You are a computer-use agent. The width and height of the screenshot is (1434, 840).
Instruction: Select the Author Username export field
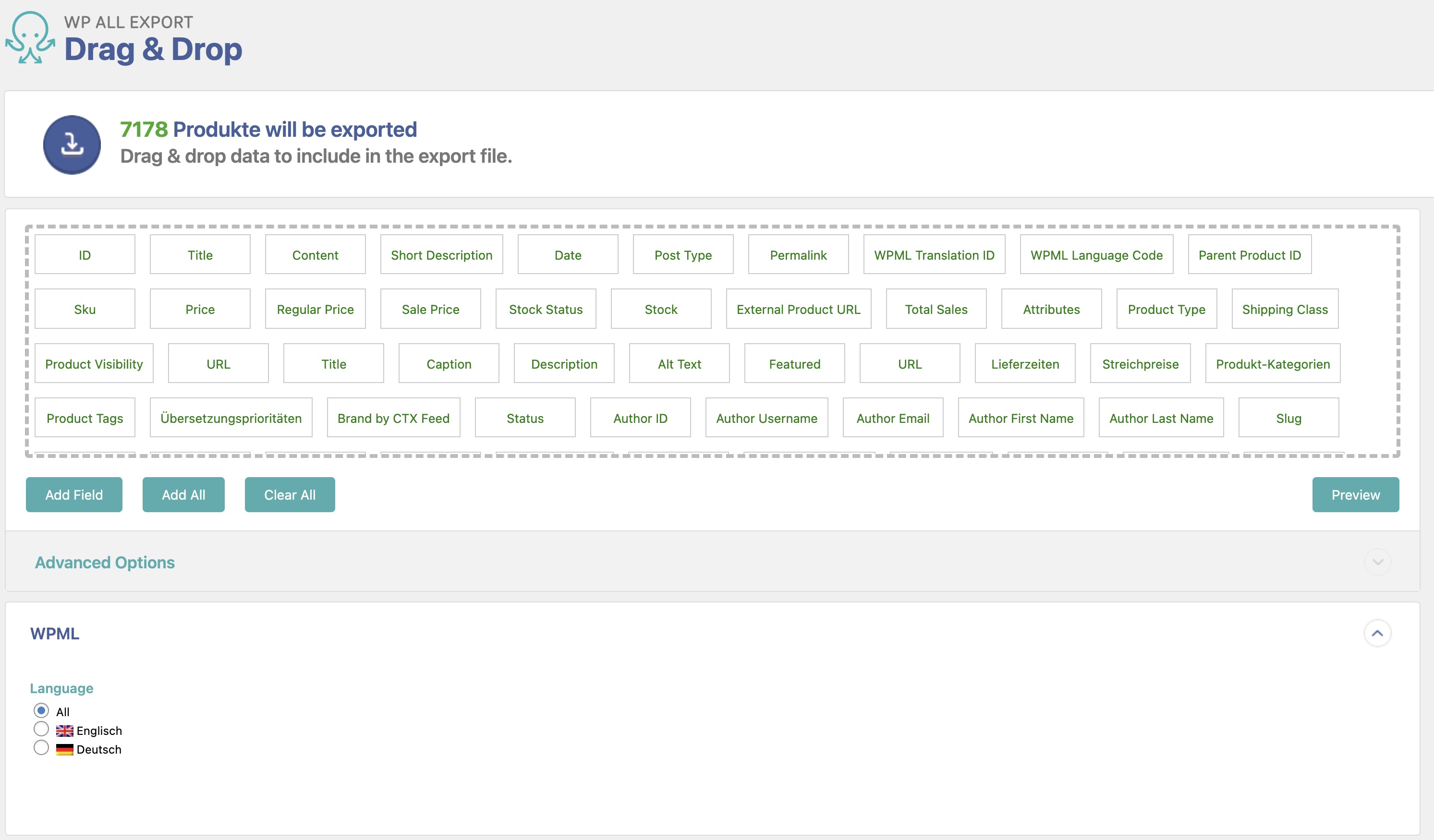(766, 418)
